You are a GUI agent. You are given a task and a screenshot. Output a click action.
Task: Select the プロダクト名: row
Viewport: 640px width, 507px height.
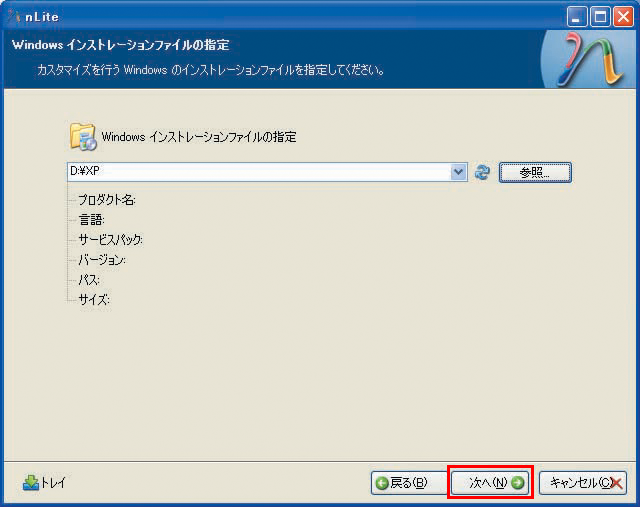pos(107,200)
